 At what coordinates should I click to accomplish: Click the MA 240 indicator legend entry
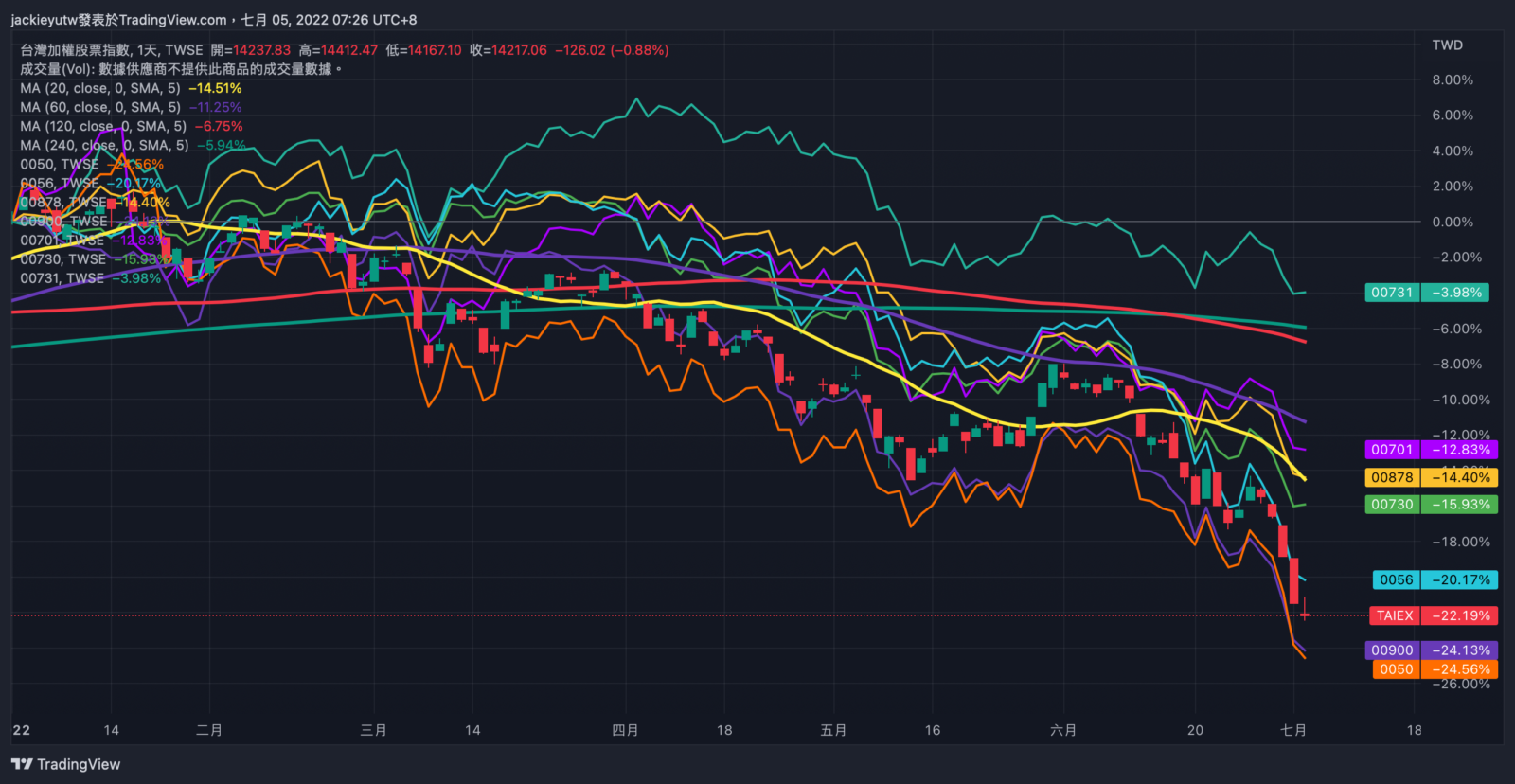pos(104,145)
